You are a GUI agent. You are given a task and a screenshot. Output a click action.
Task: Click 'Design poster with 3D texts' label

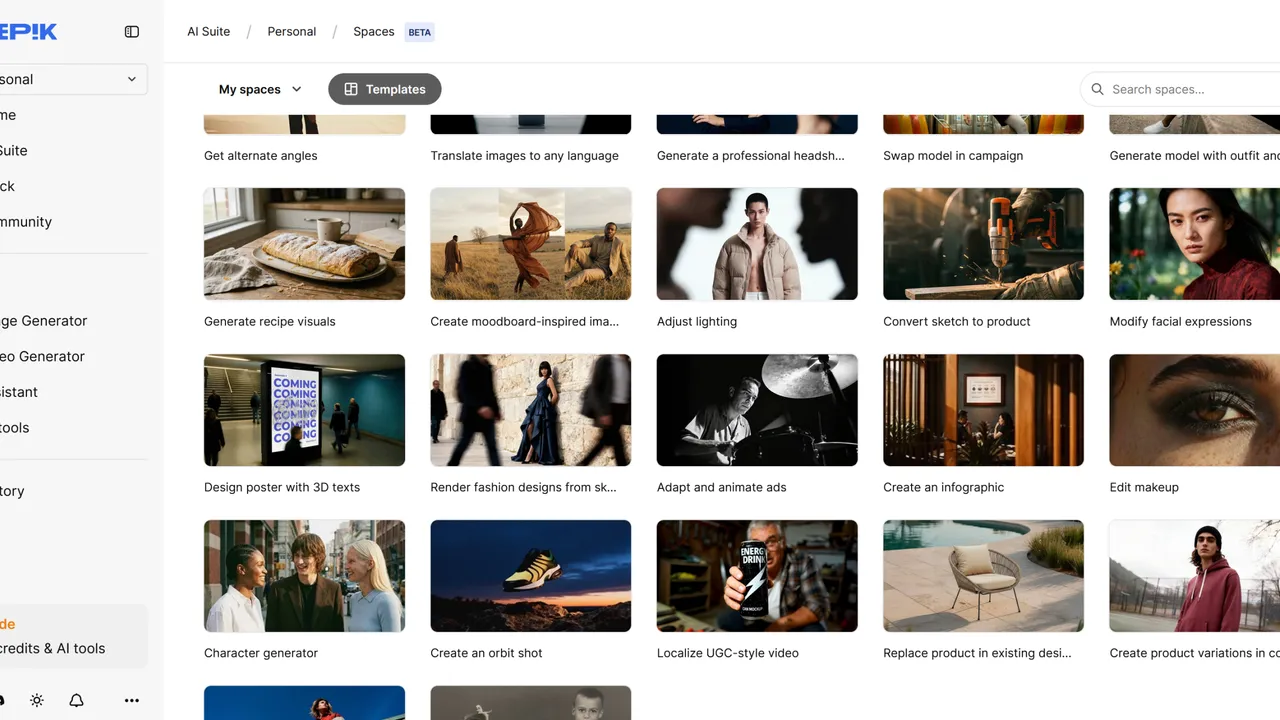coord(282,488)
